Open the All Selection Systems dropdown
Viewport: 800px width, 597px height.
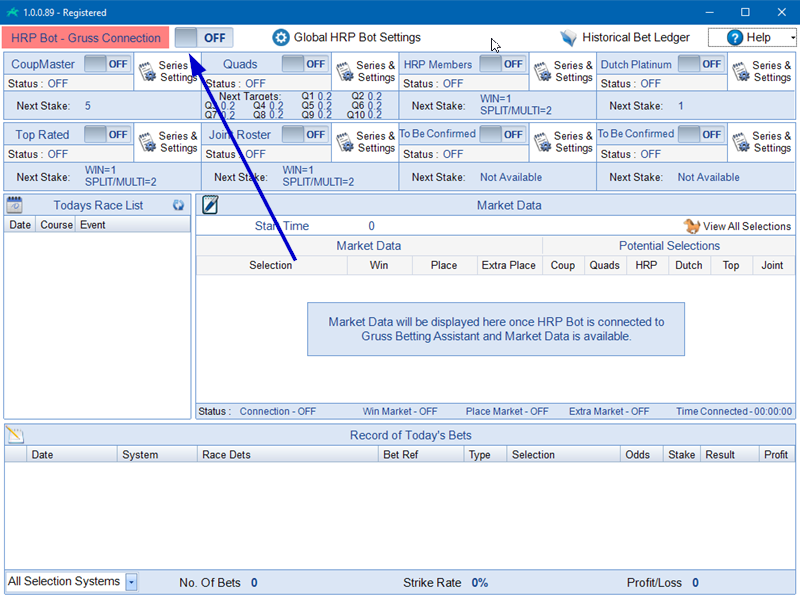[x=131, y=582]
